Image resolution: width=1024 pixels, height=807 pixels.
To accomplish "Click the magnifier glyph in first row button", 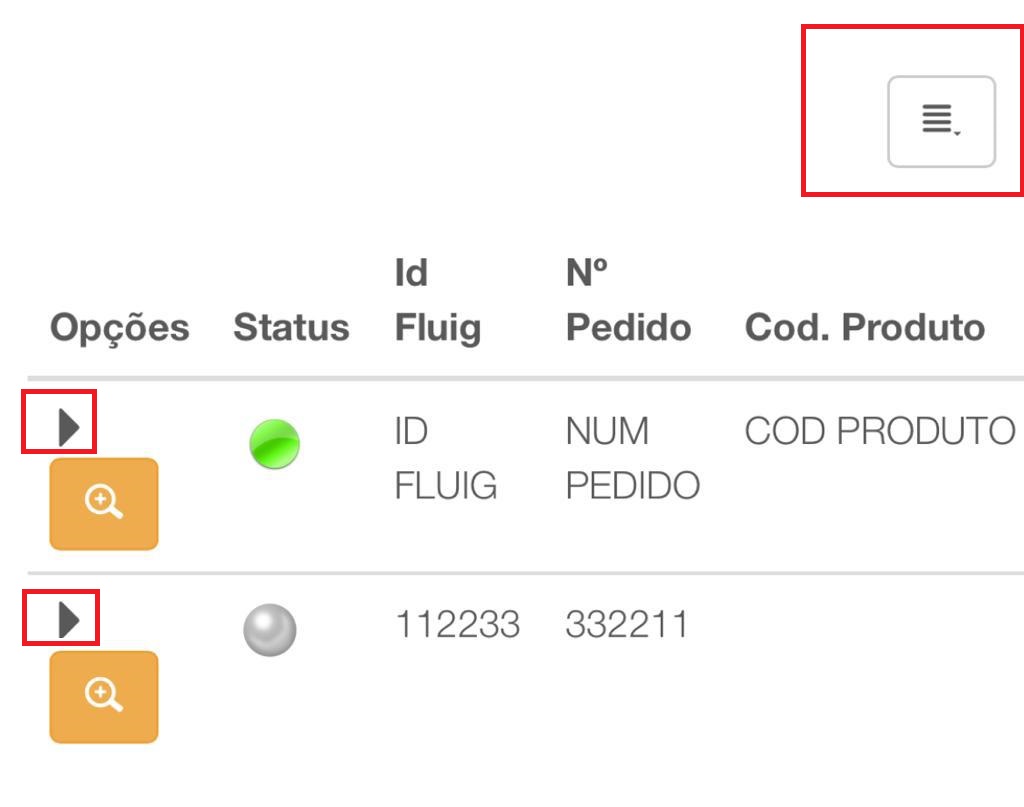I will (104, 502).
